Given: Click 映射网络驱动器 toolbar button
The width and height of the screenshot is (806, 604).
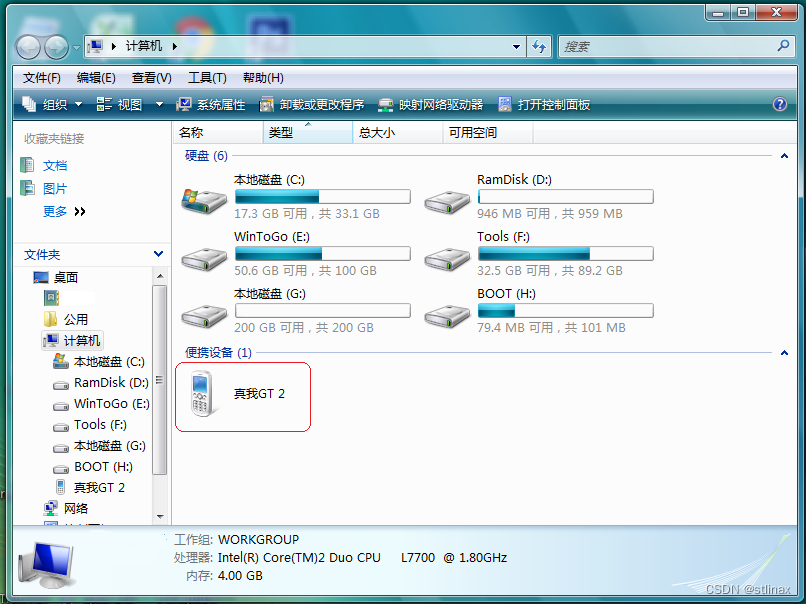Looking at the screenshot, I should (x=430, y=105).
